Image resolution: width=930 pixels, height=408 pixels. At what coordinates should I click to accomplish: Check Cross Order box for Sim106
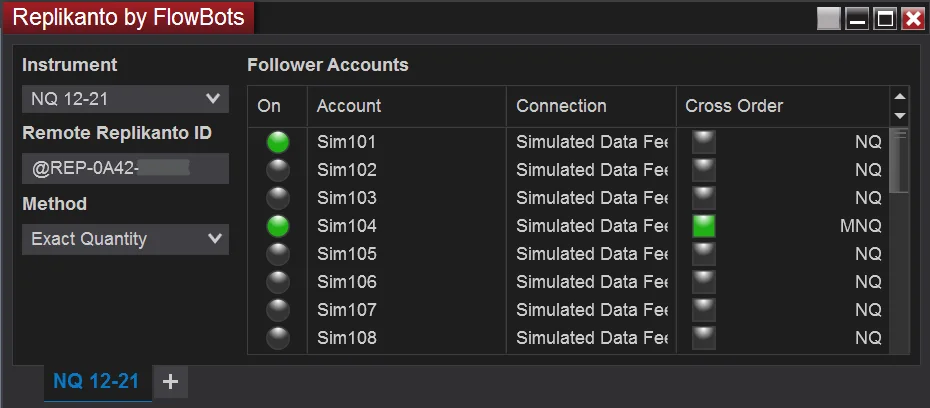(x=704, y=282)
